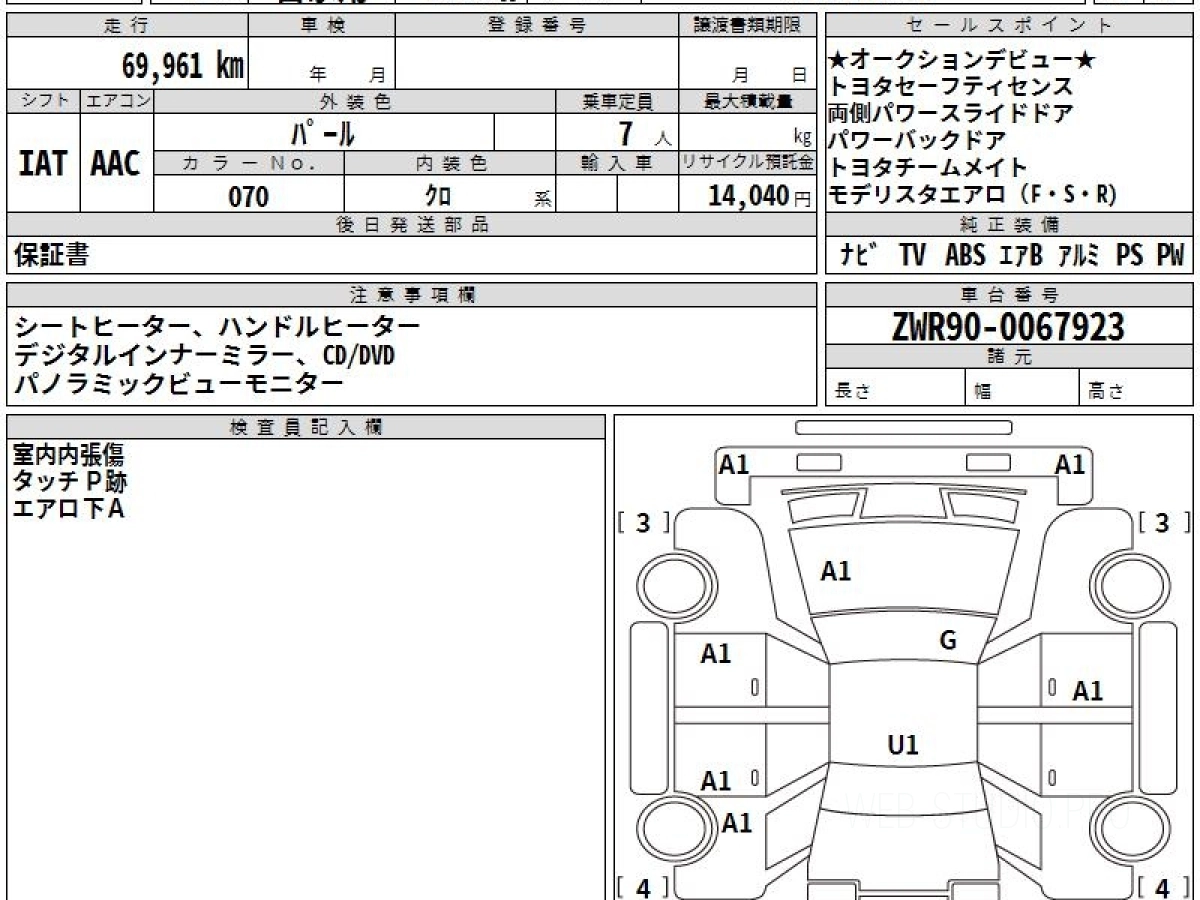This screenshot has height=900, width=1200.
Task: Select the トヨタセーフティセンス line
Action: [x=950, y=87]
